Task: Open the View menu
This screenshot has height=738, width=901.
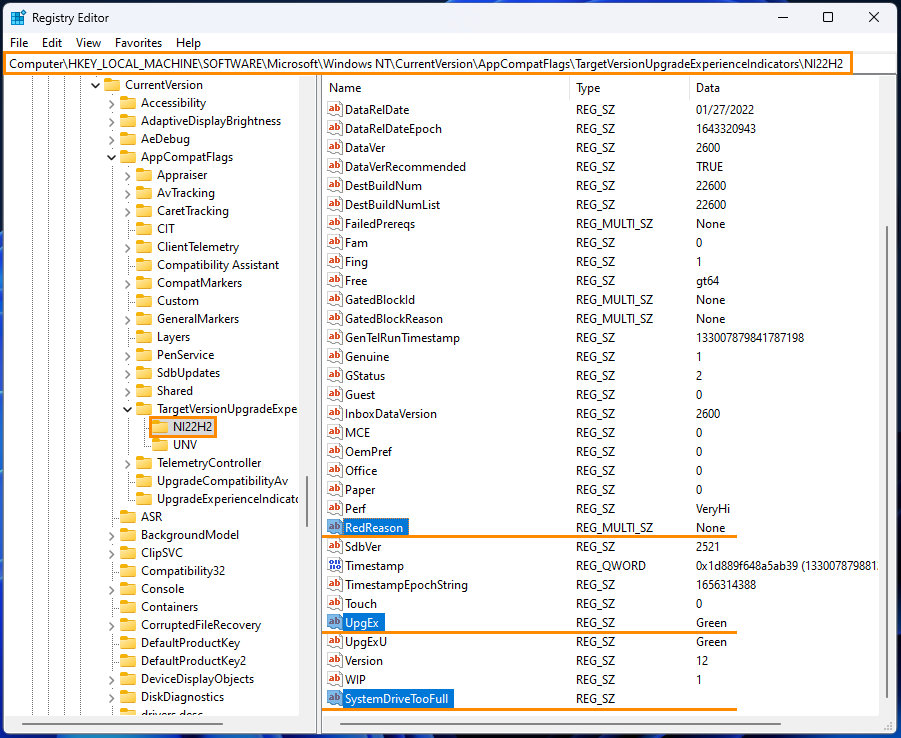Action: 88,43
